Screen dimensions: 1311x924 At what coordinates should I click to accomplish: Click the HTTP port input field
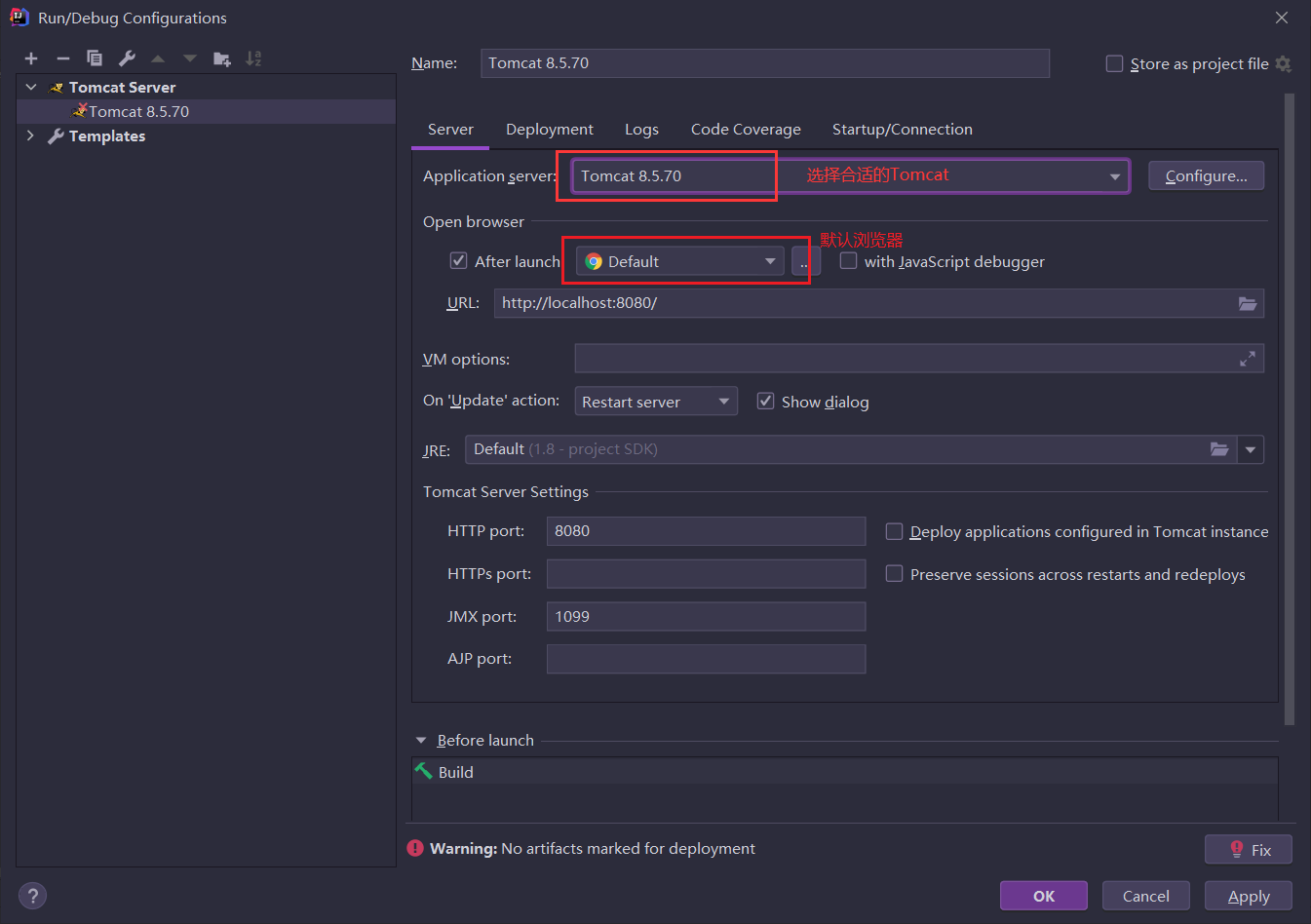706,531
